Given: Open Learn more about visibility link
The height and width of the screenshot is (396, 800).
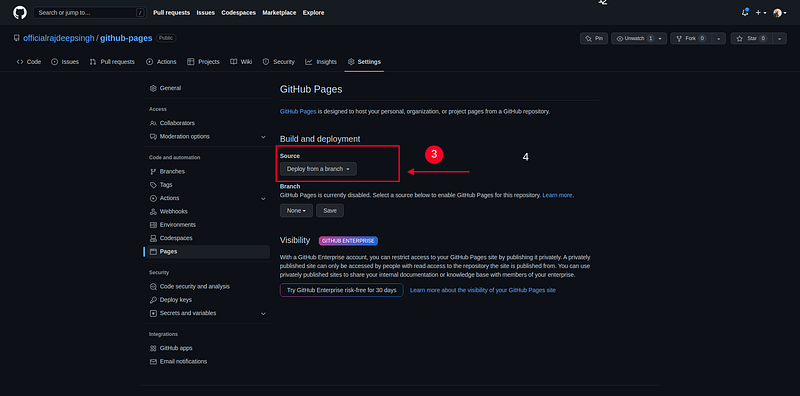Looking at the screenshot, I should (483, 290).
